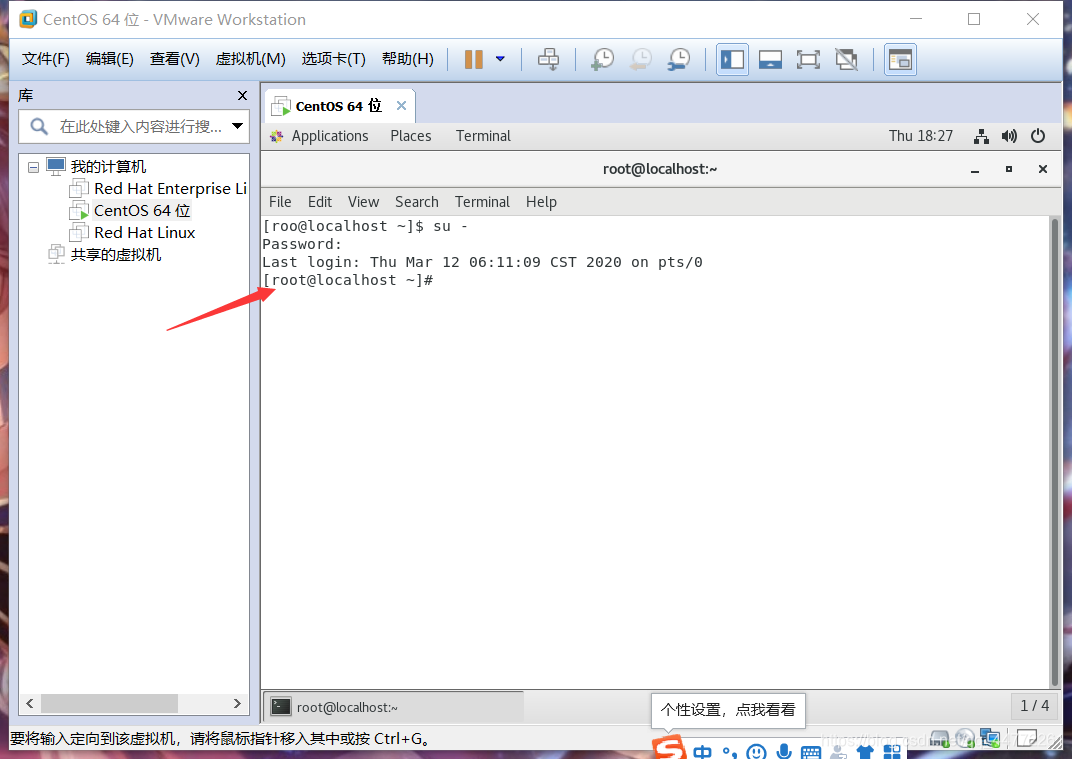Toggle Sogou punctuation mode icon
This screenshot has width=1072, height=759.
click(x=729, y=752)
